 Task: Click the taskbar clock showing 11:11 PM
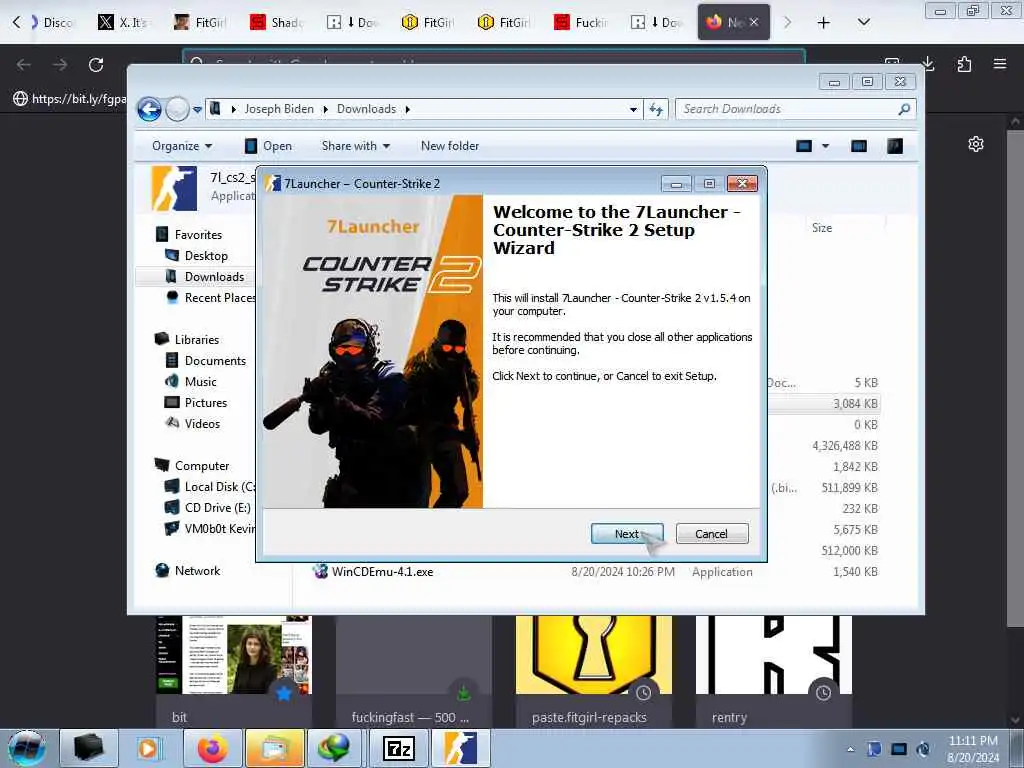[x=973, y=748]
